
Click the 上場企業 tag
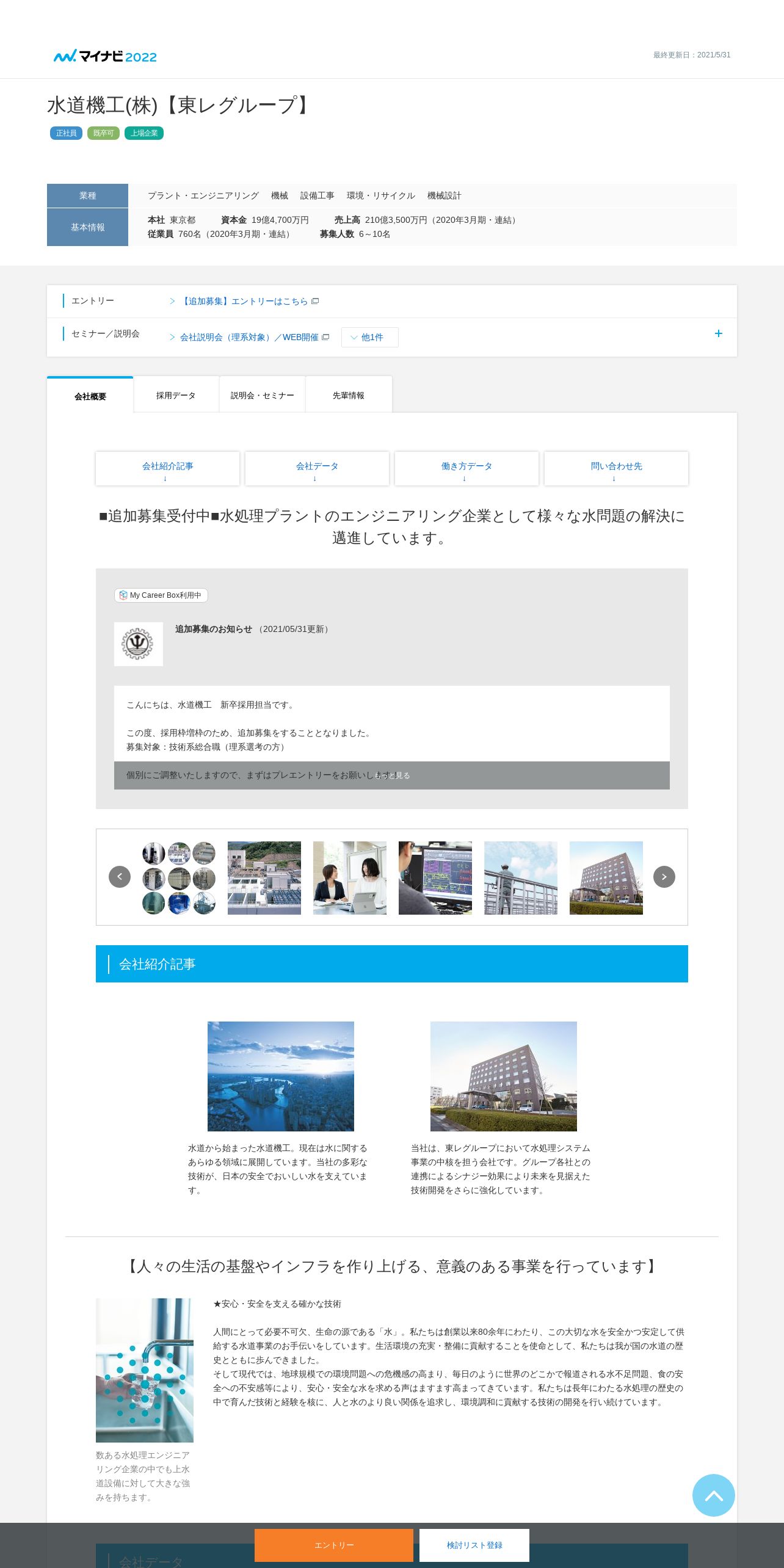pos(144,133)
